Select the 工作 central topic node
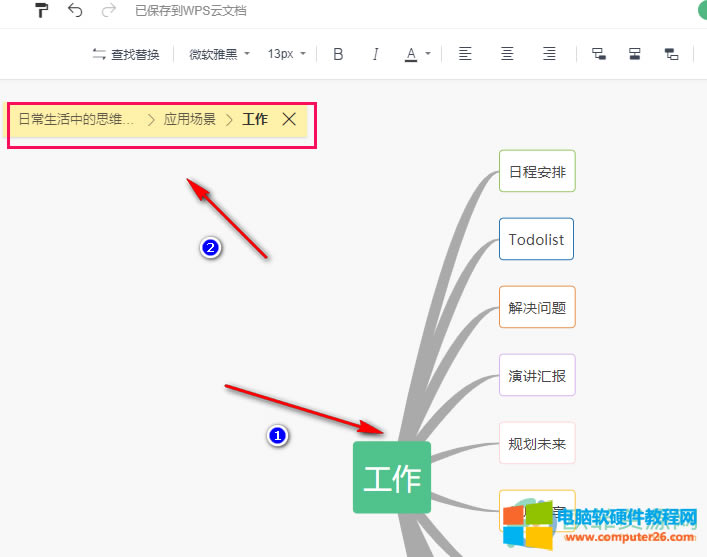 392,478
